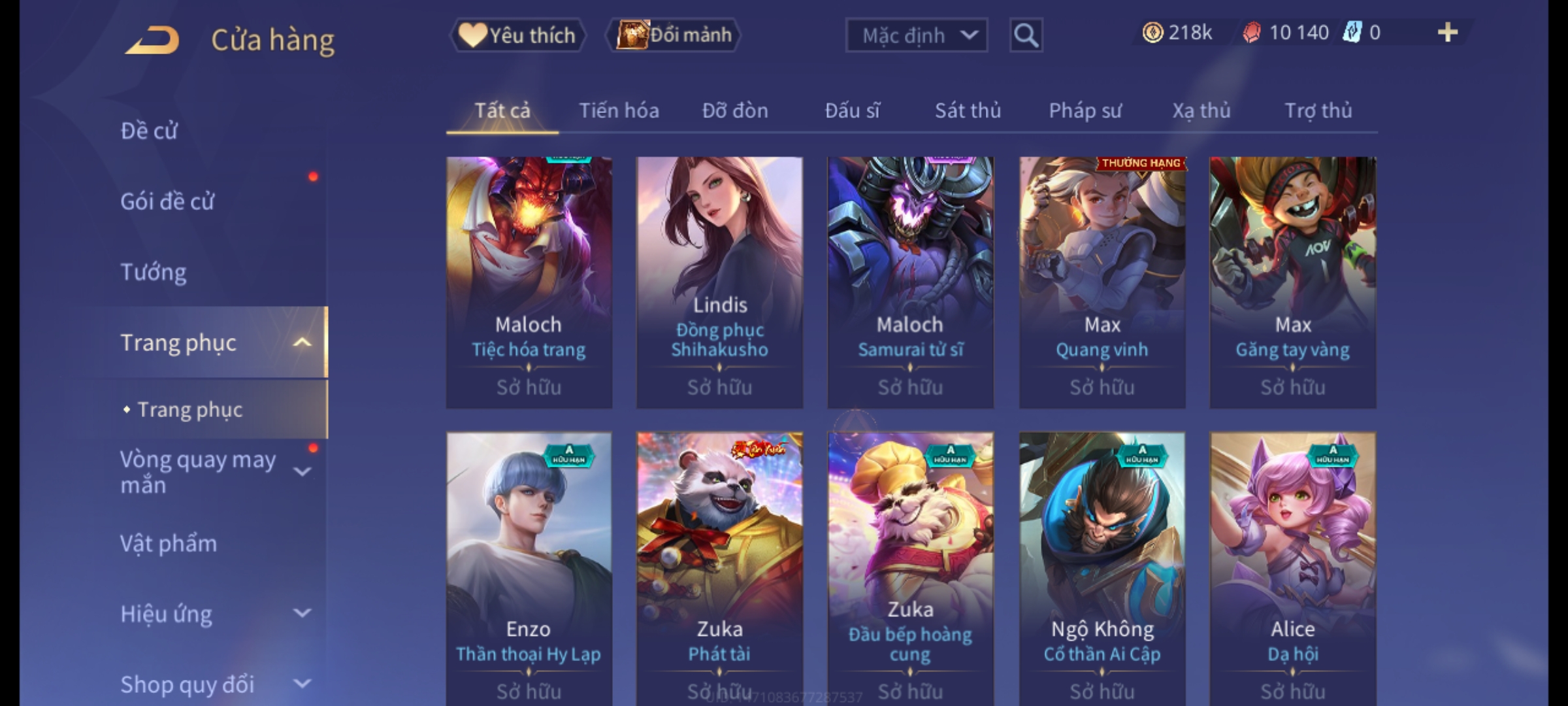Viewport: 1568px width, 706px height.
Task: Tap the red gem 10 140 balance
Action: (1285, 33)
